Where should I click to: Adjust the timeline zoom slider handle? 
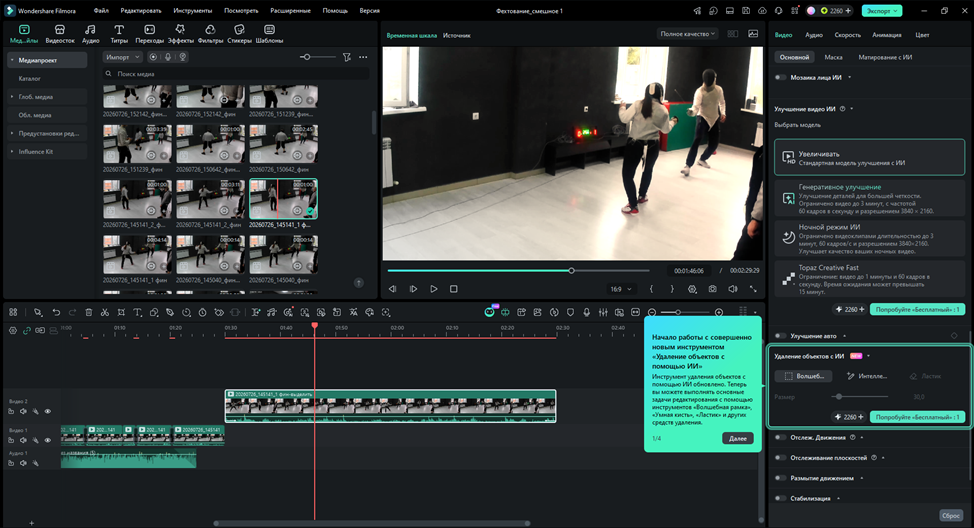pos(678,312)
